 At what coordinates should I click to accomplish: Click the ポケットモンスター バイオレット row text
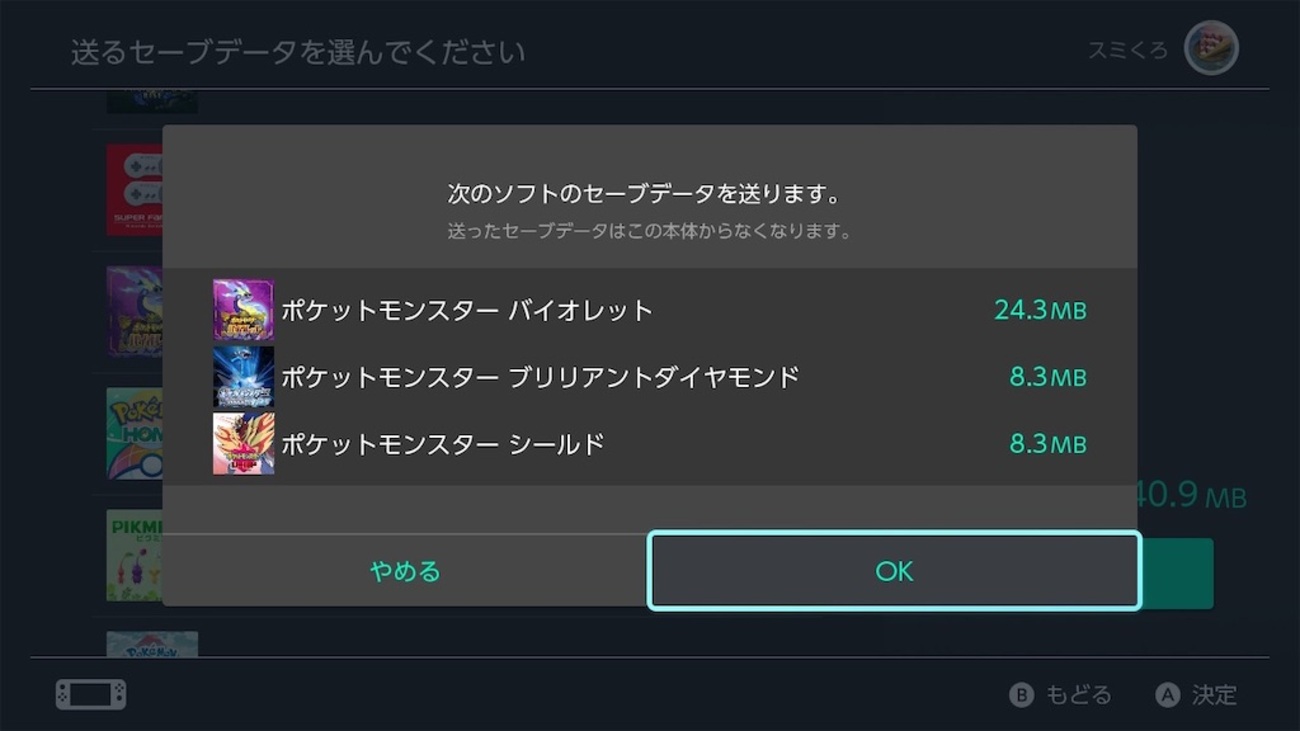pos(466,310)
